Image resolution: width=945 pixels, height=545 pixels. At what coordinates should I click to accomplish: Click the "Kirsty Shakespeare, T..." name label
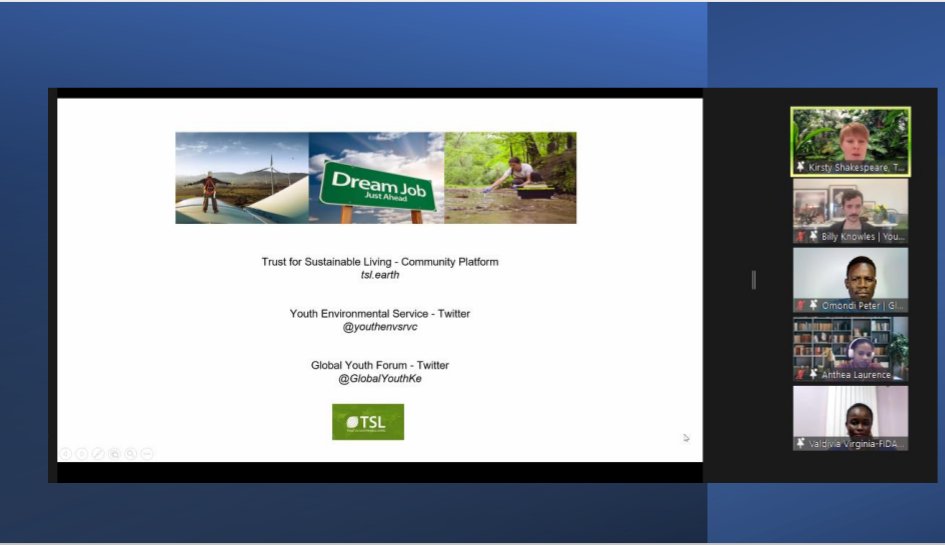coord(856,167)
